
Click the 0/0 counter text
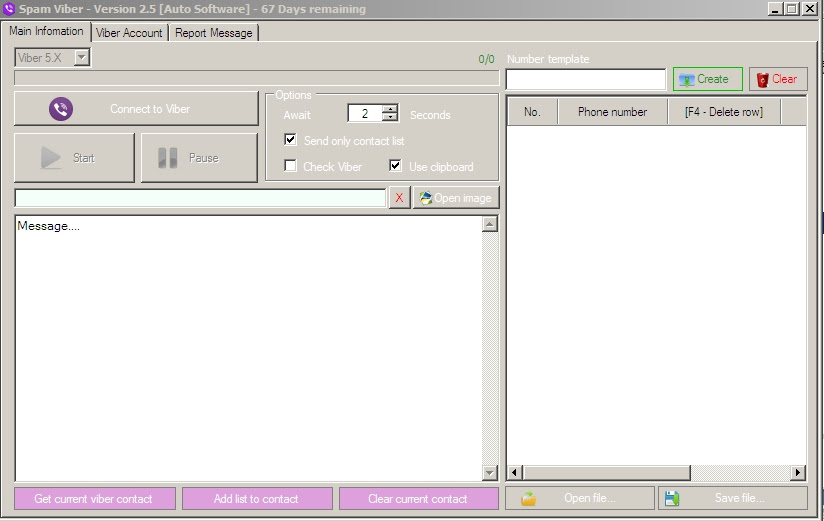pyautogui.click(x=486, y=59)
